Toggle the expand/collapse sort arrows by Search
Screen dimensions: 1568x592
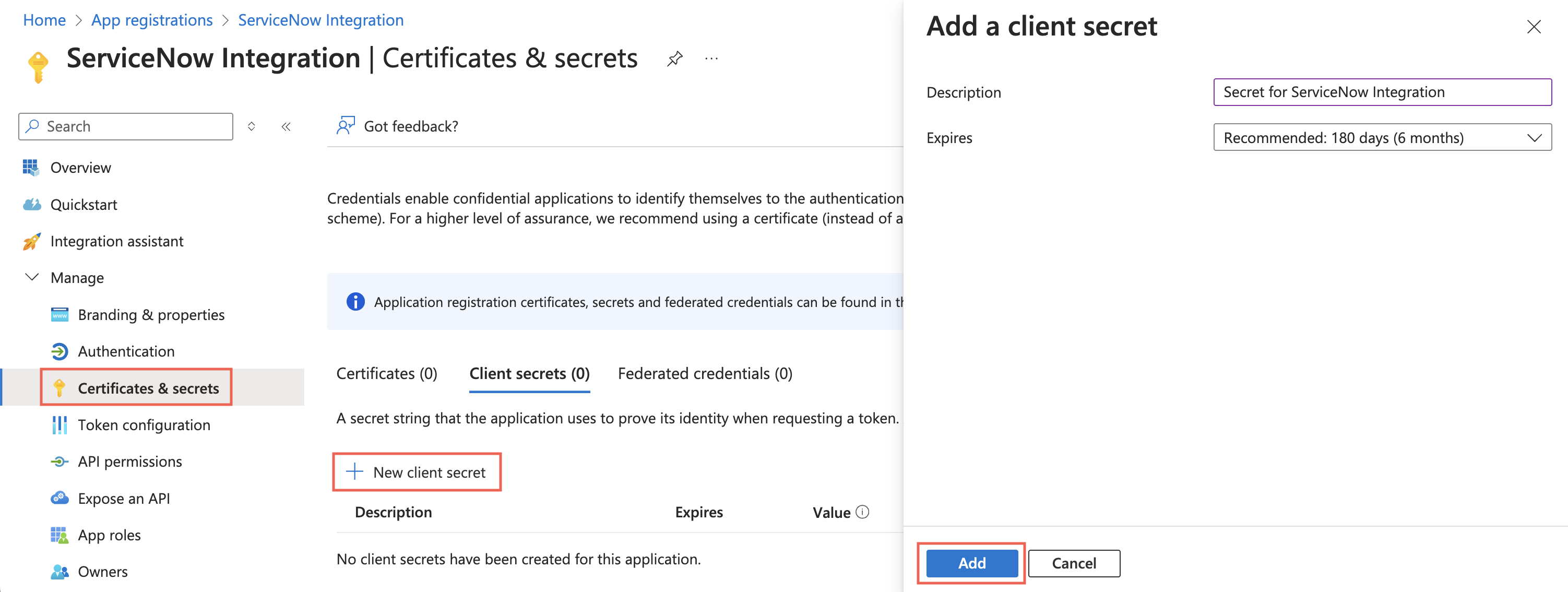coord(252,126)
